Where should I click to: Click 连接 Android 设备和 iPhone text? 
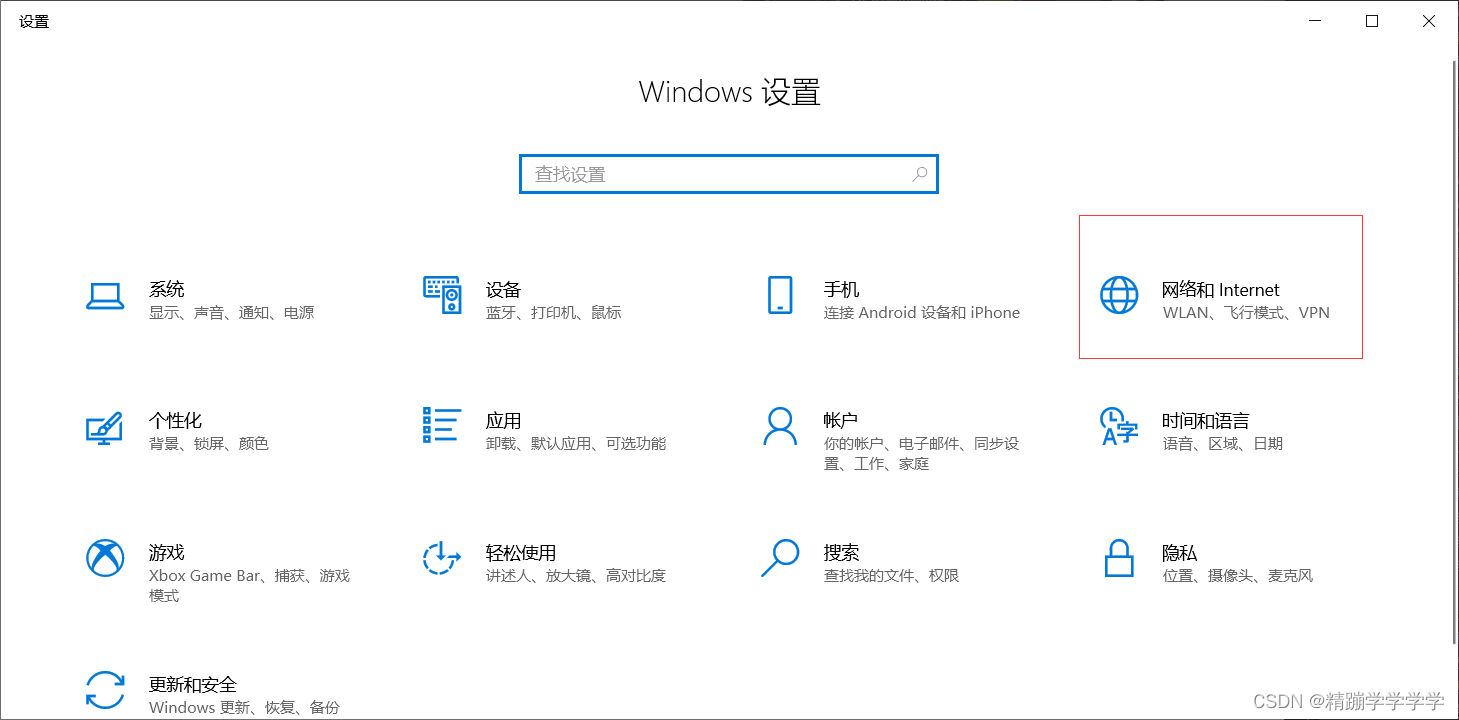tap(922, 313)
